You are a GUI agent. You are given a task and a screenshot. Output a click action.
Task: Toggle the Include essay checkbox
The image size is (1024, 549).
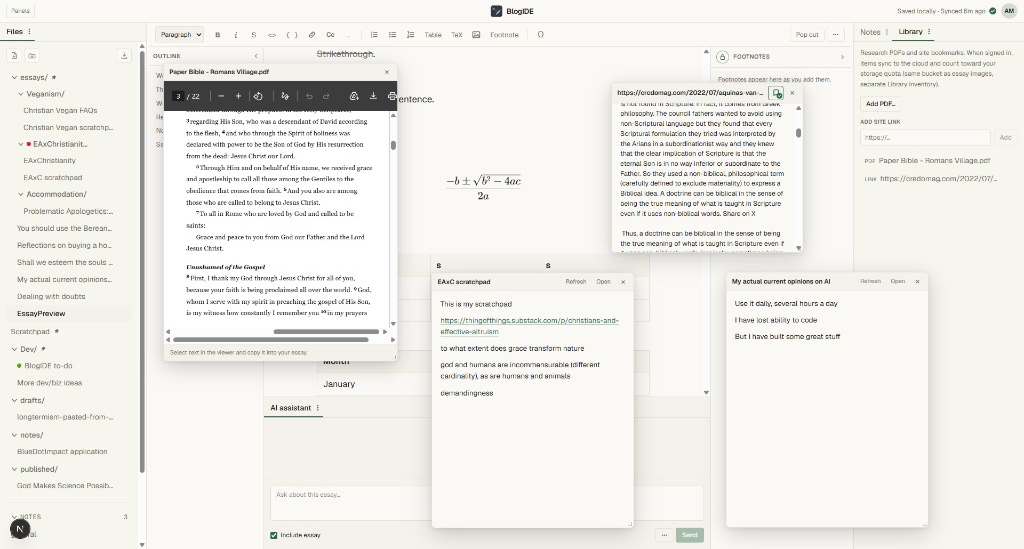pos(274,535)
